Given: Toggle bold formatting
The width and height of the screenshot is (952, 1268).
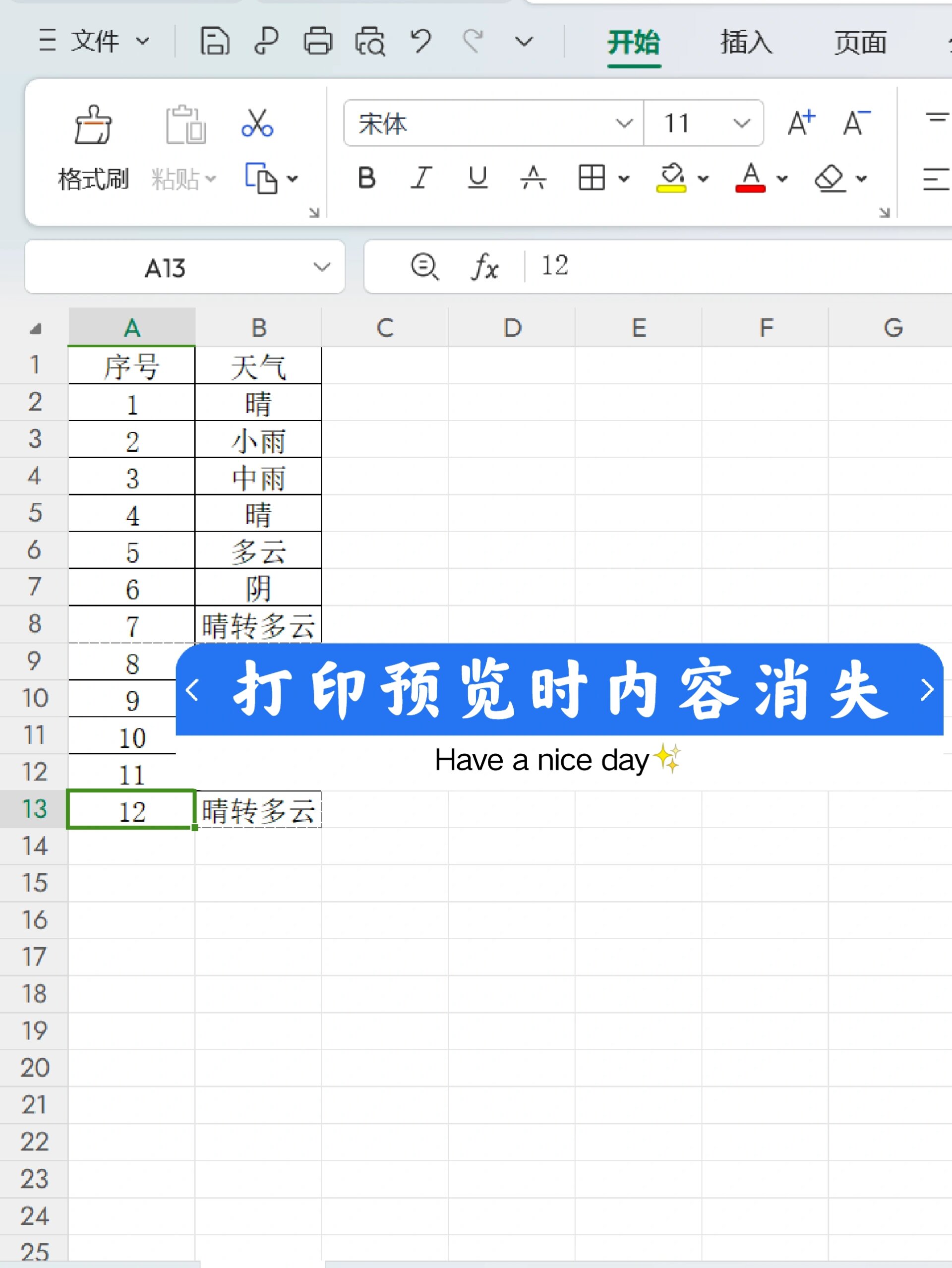Looking at the screenshot, I should (367, 178).
